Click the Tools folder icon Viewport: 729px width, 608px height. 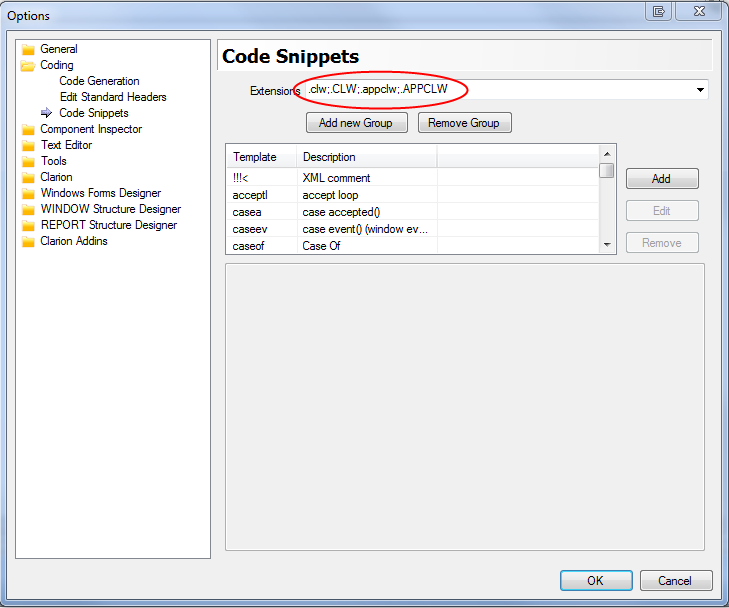pyautogui.click(x=28, y=161)
